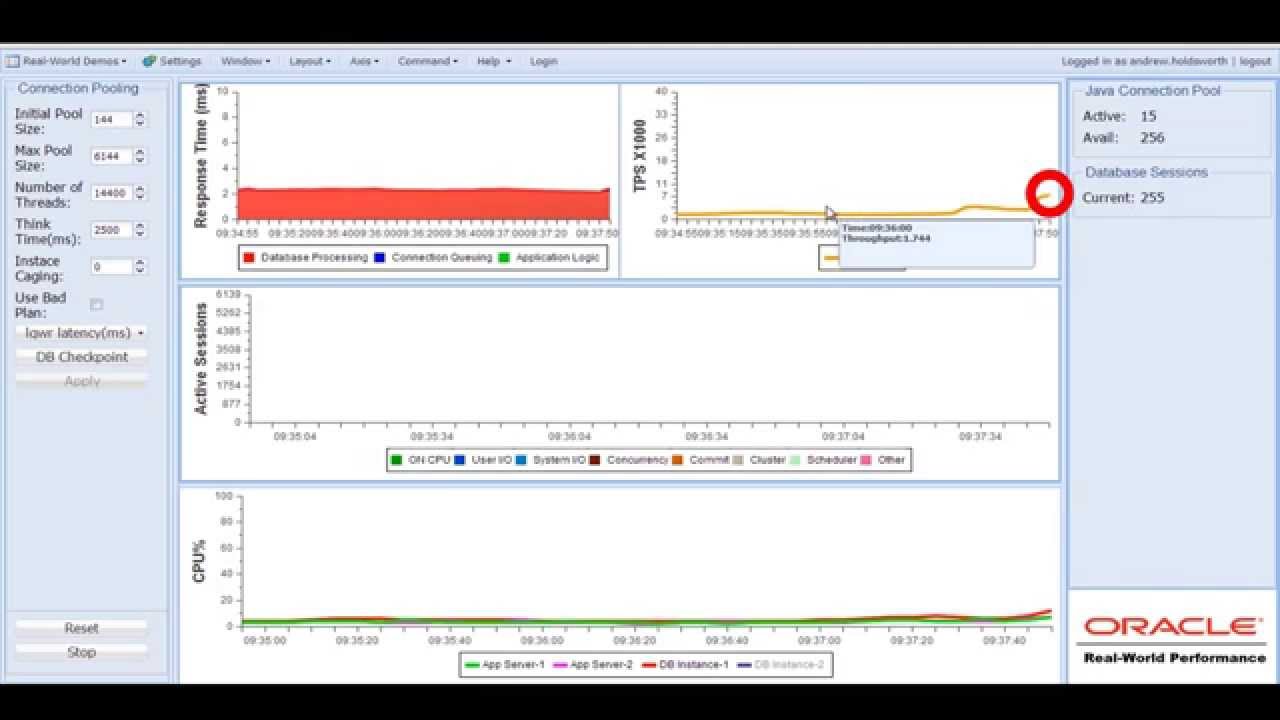This screenshot has height=720, width=1280.
Task: Toggle Scheduler legend swatch
Action: coord(795,460)
